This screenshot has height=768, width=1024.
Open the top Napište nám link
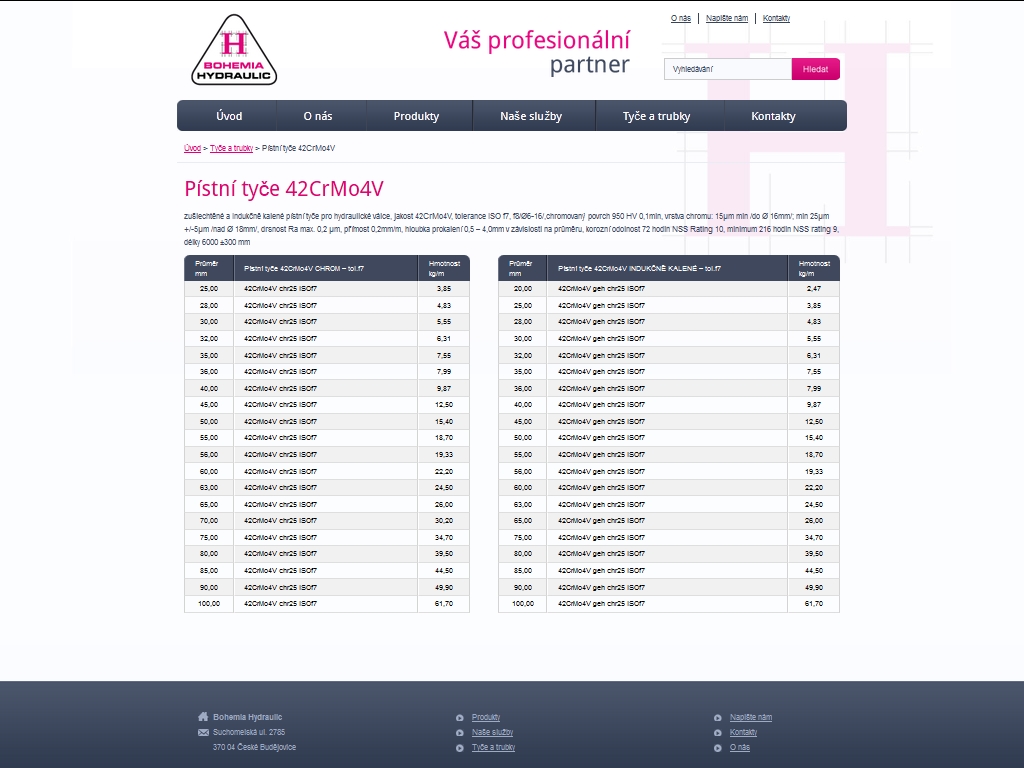[x=727, y=18]
